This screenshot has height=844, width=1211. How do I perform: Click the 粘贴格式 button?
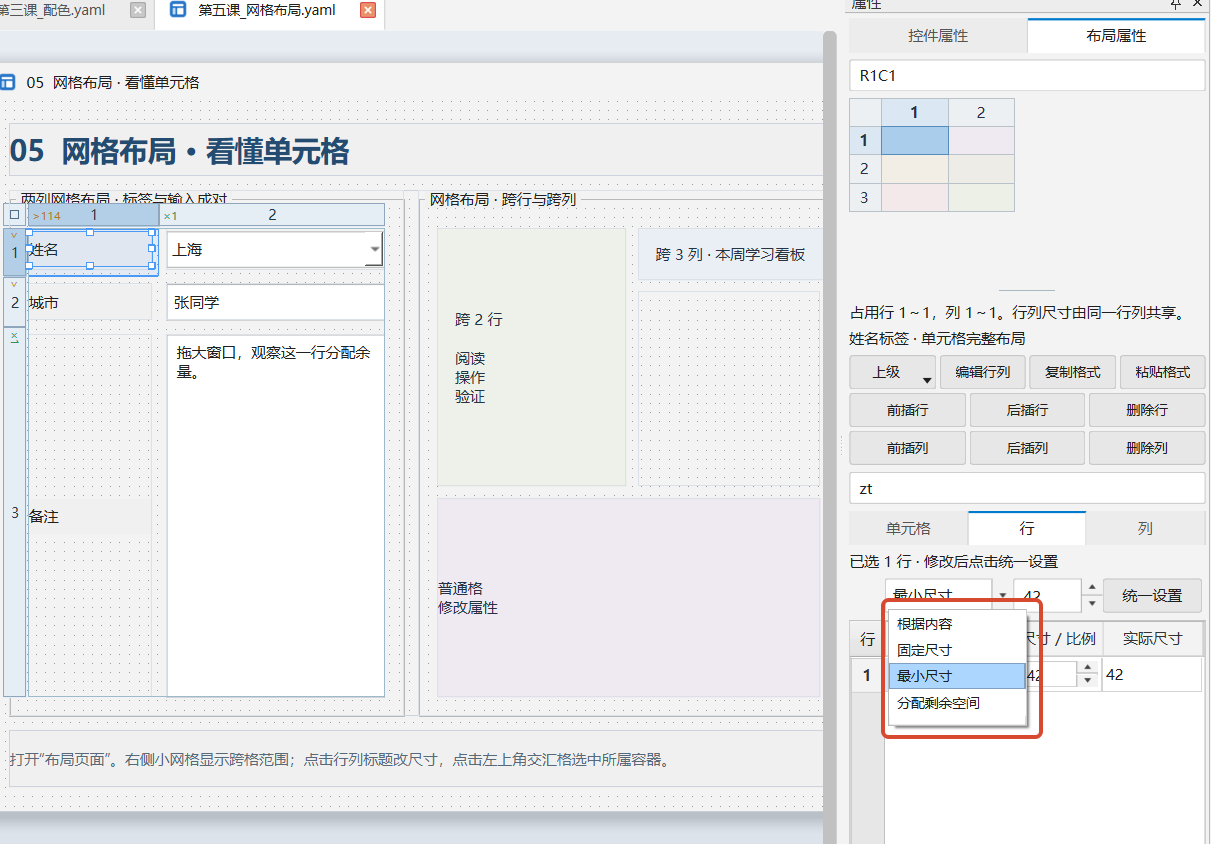1162,372
